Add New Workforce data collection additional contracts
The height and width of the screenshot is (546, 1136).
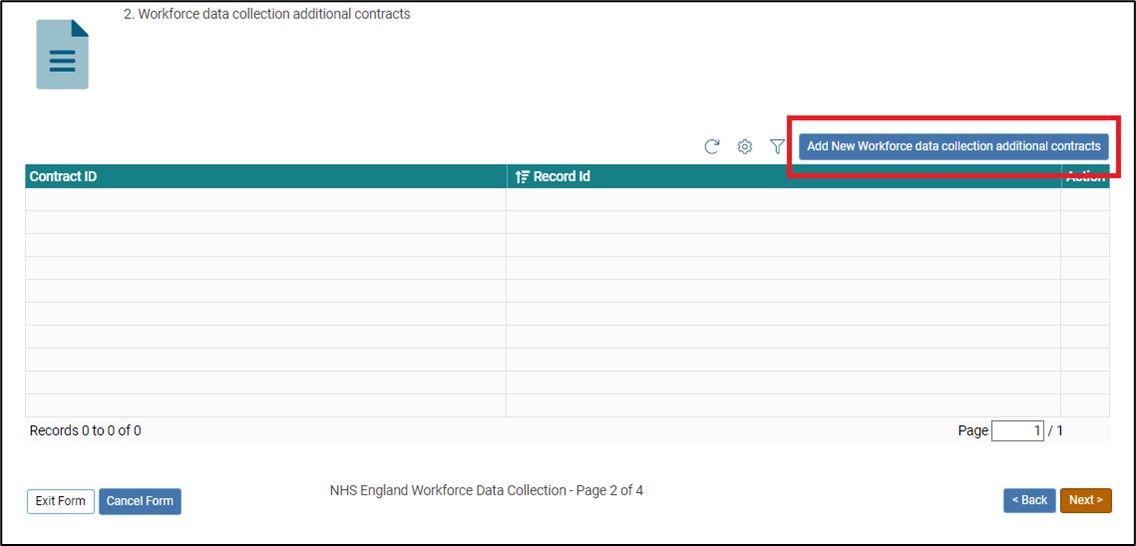[953, 146]
